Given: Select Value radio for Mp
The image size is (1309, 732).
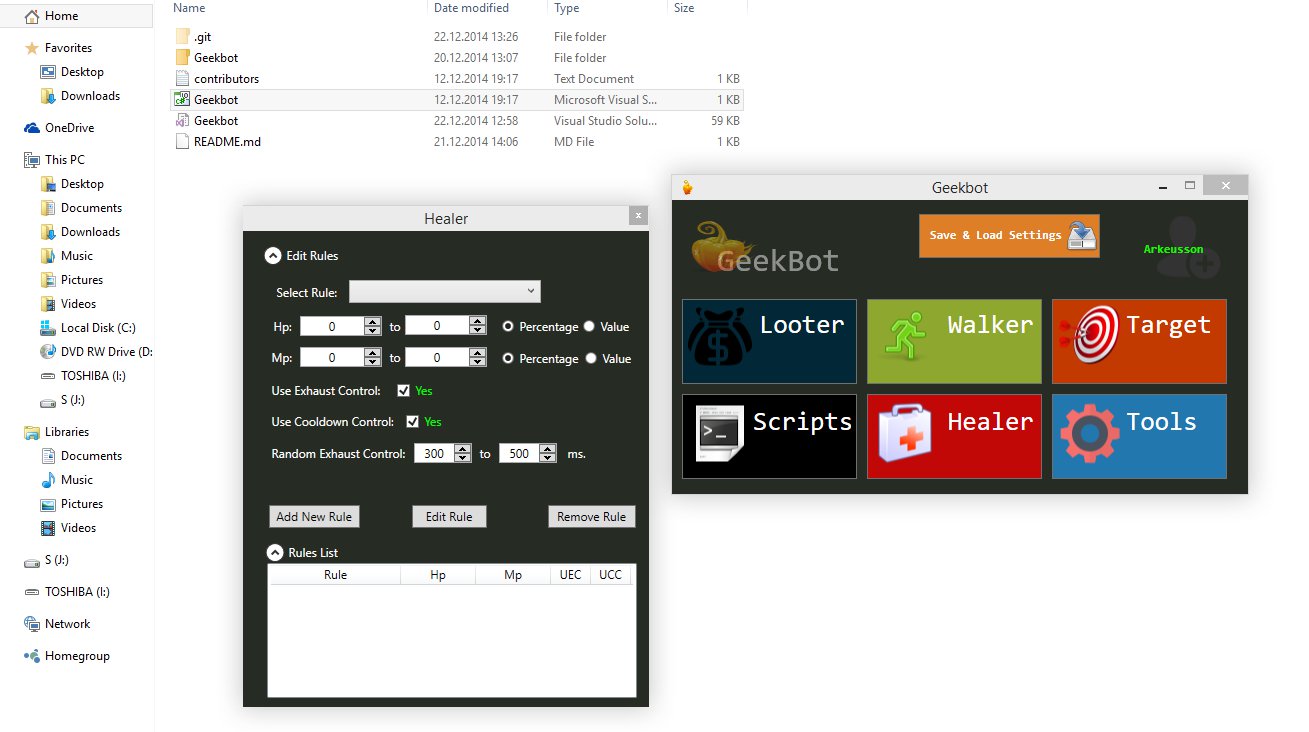Looking at the screenshot, I should pos(589,358).
